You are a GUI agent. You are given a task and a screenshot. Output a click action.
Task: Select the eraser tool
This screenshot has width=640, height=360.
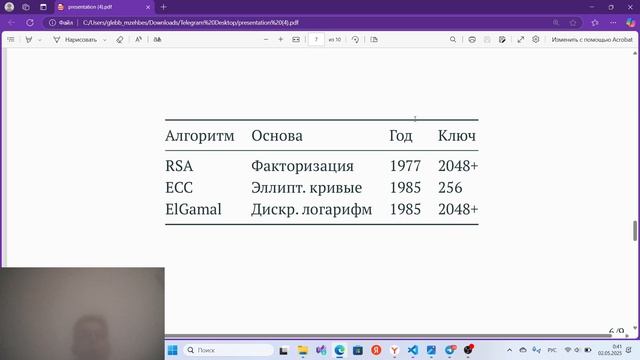click(120, 40)
